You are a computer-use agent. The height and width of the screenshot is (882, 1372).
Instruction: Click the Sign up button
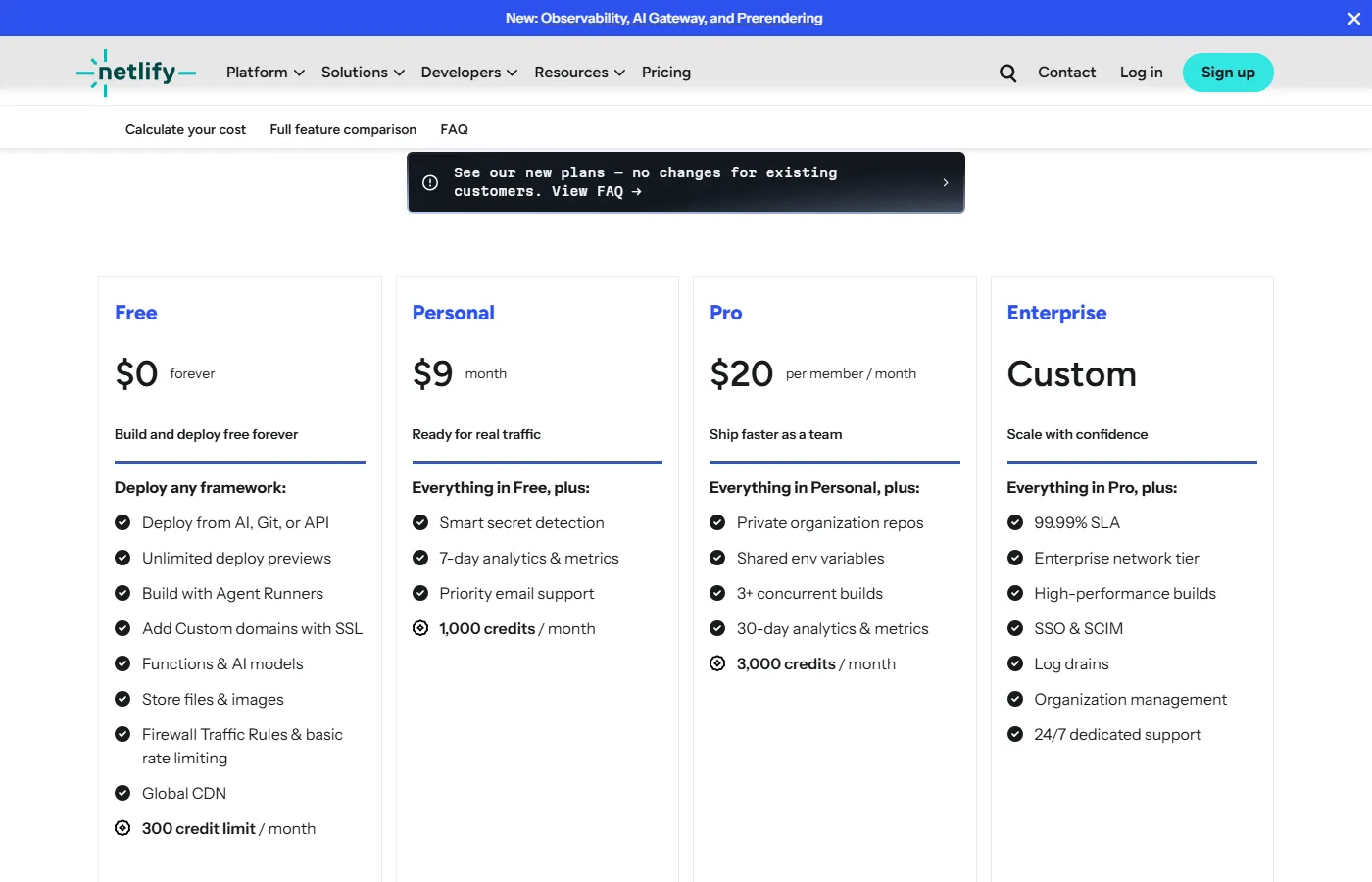point(1228,73)
